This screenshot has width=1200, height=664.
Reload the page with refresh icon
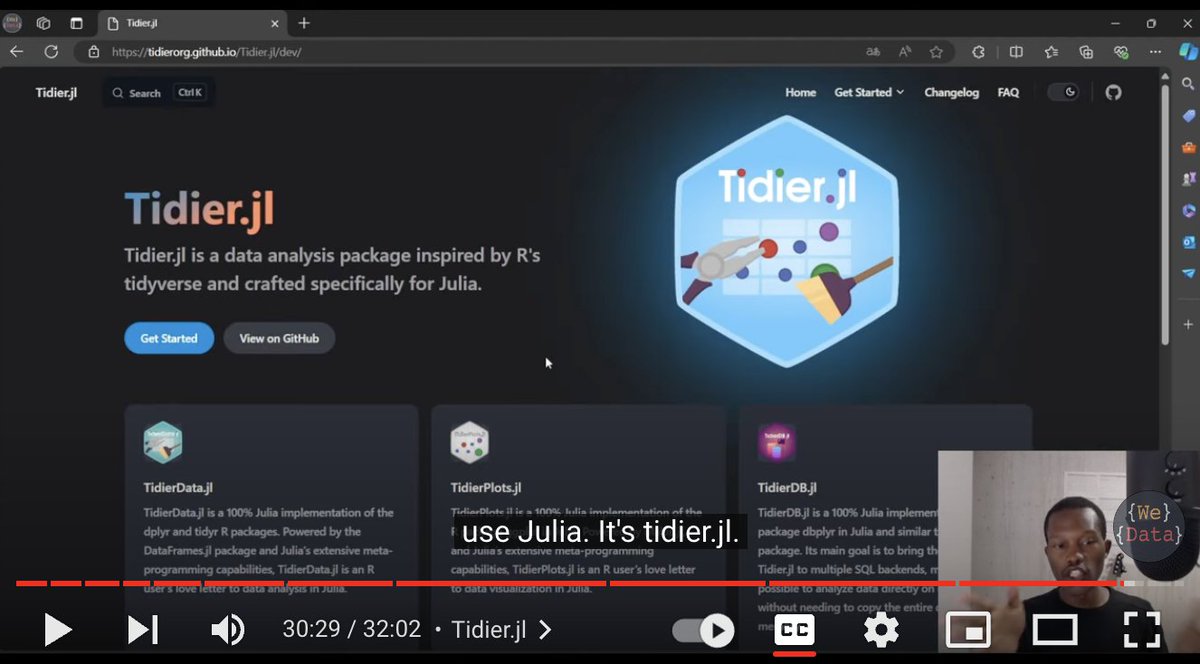(x=51, y=52)
